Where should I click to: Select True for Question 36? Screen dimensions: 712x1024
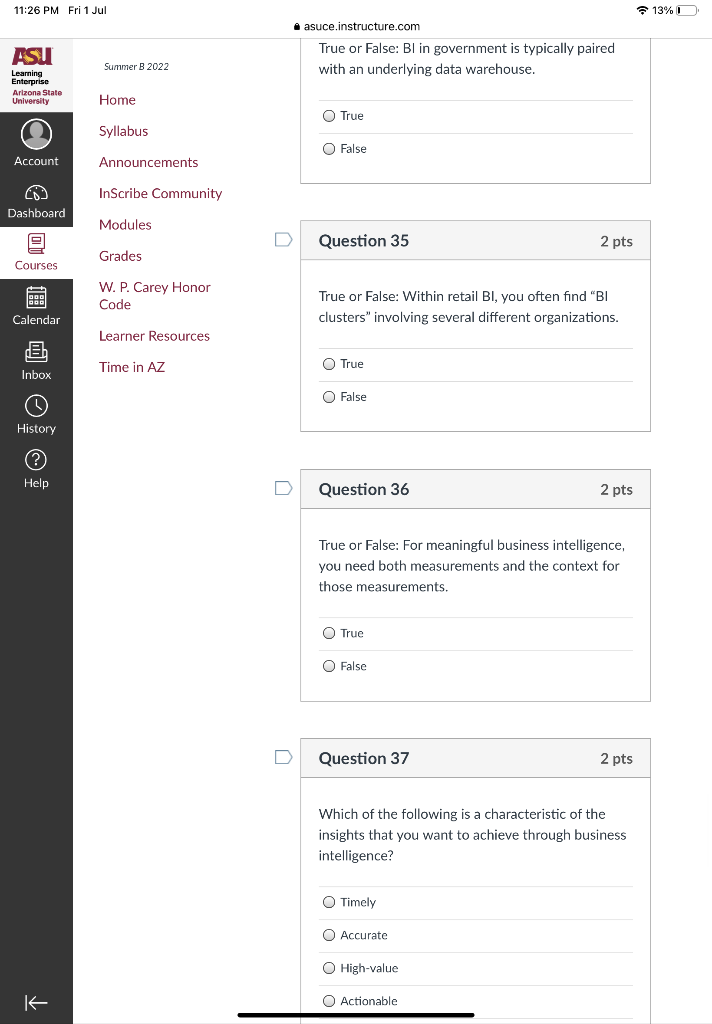[x=329, y=633]
